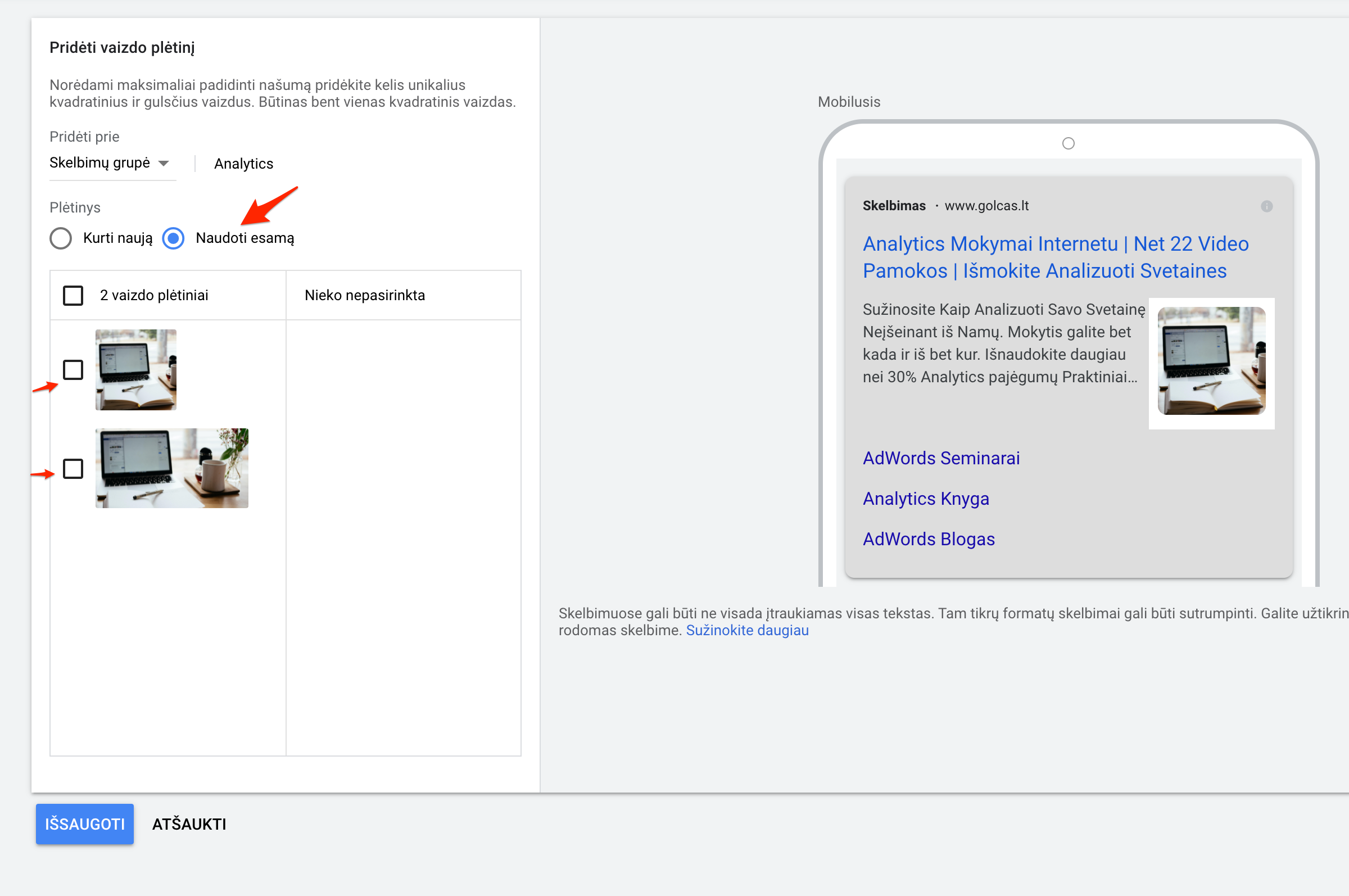Open the 'Analytics Knyga' sitelink
Viewport: 1349px width, 896px height.
coord(926,499)
